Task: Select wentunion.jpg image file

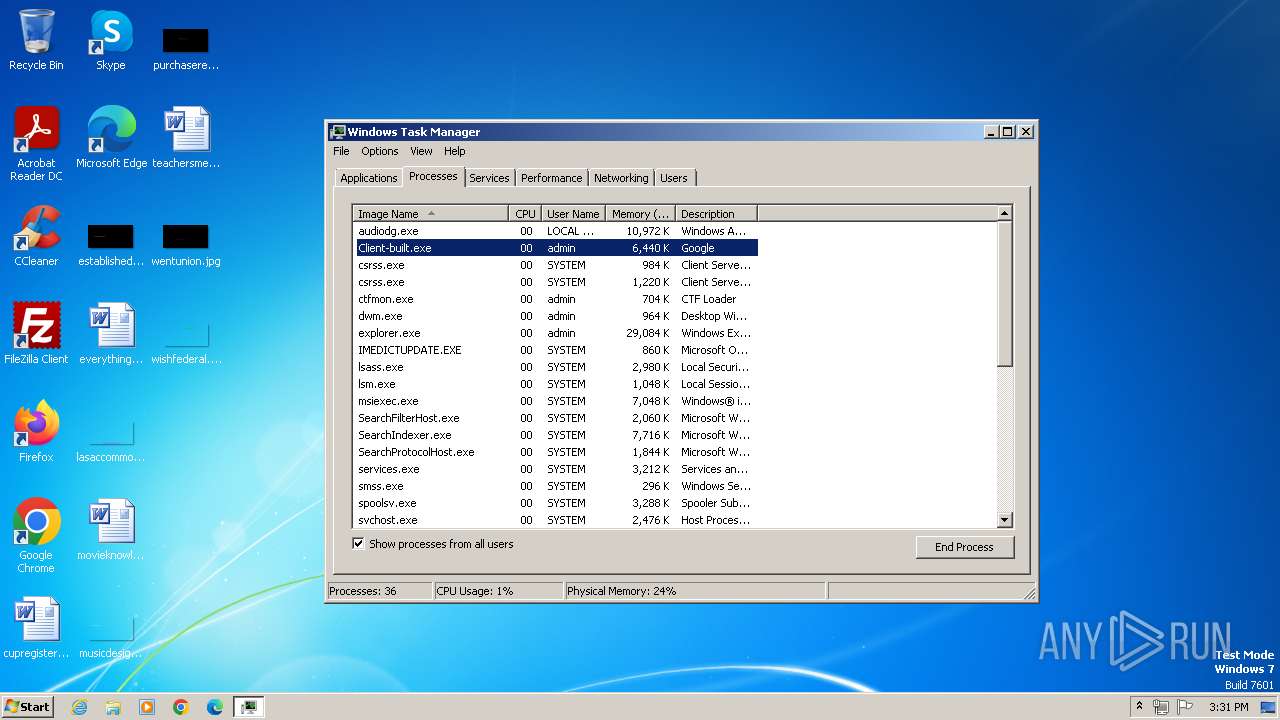Action: coord(186,244)
